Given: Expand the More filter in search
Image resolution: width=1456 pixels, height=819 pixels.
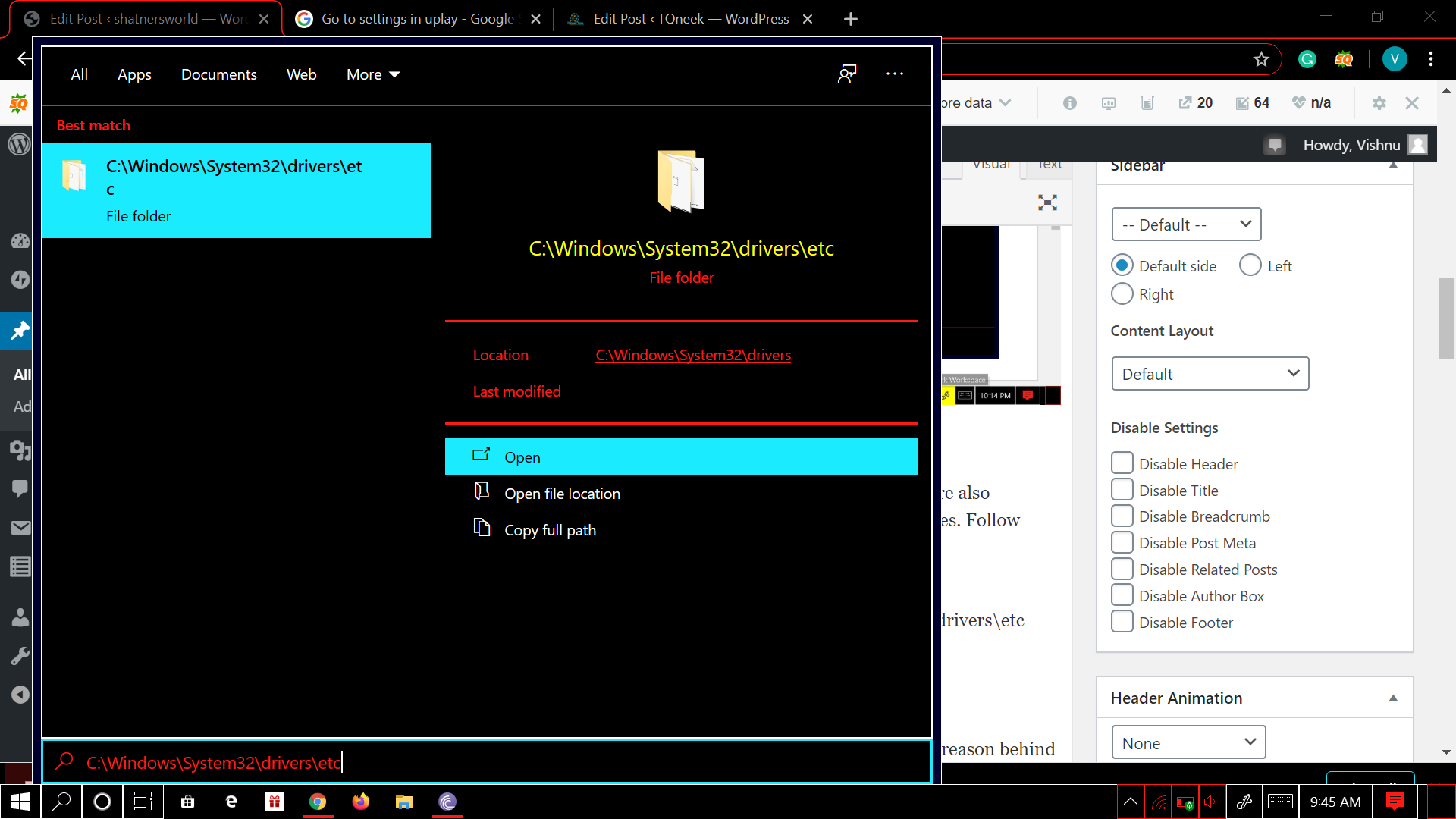Looking at the screenshot, I should point(373,74).
